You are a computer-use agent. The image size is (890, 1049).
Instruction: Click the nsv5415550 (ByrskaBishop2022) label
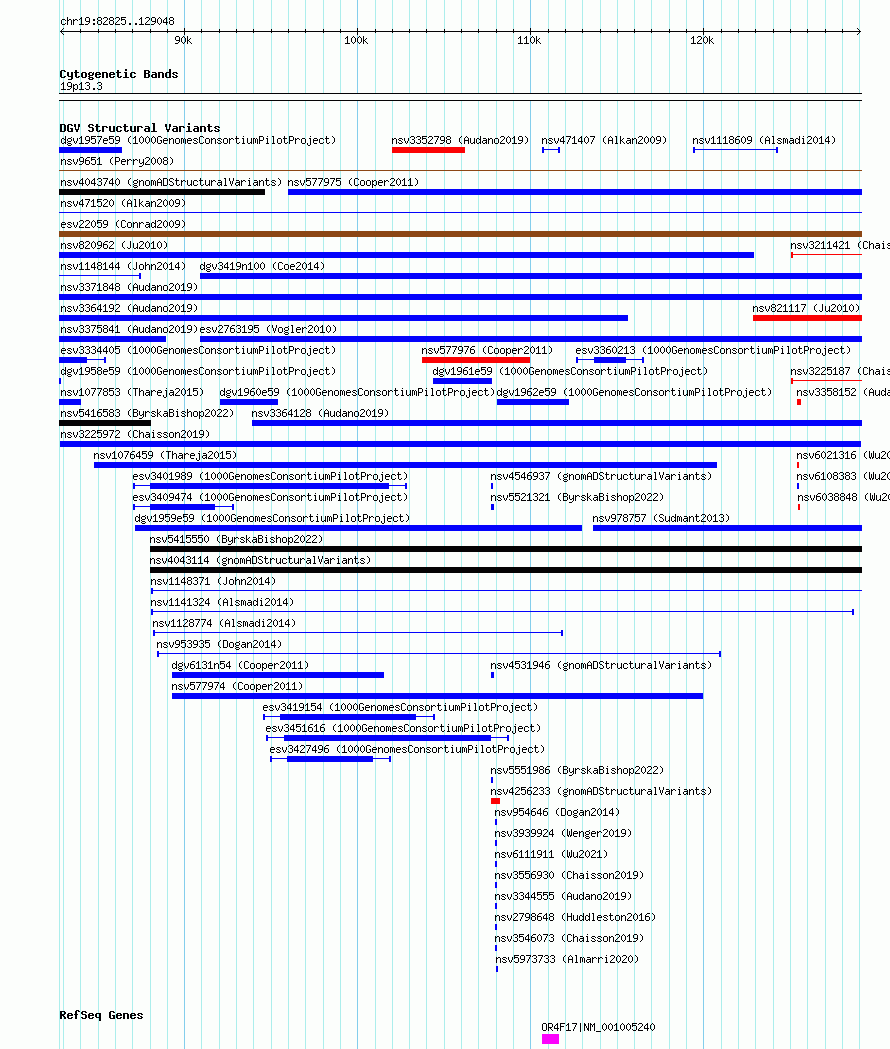tap(236, 539)
